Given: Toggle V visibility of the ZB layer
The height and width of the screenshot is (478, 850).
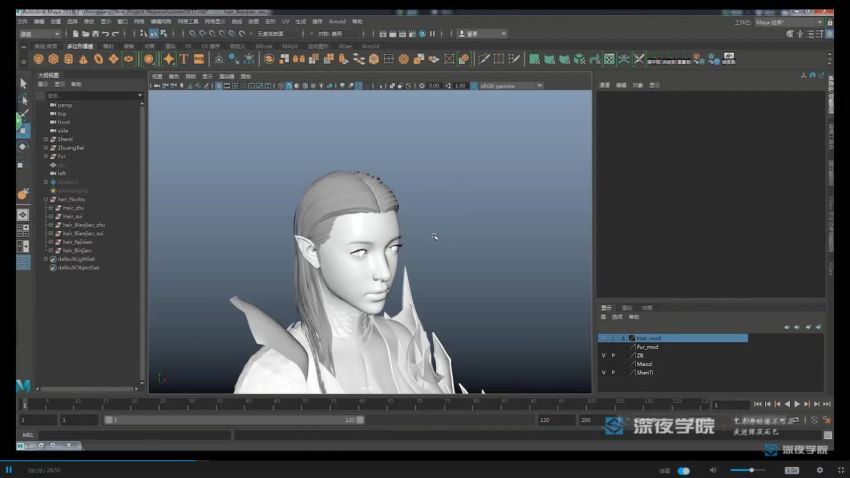Looking at the screenshot, I should click(x=603, y=356).
